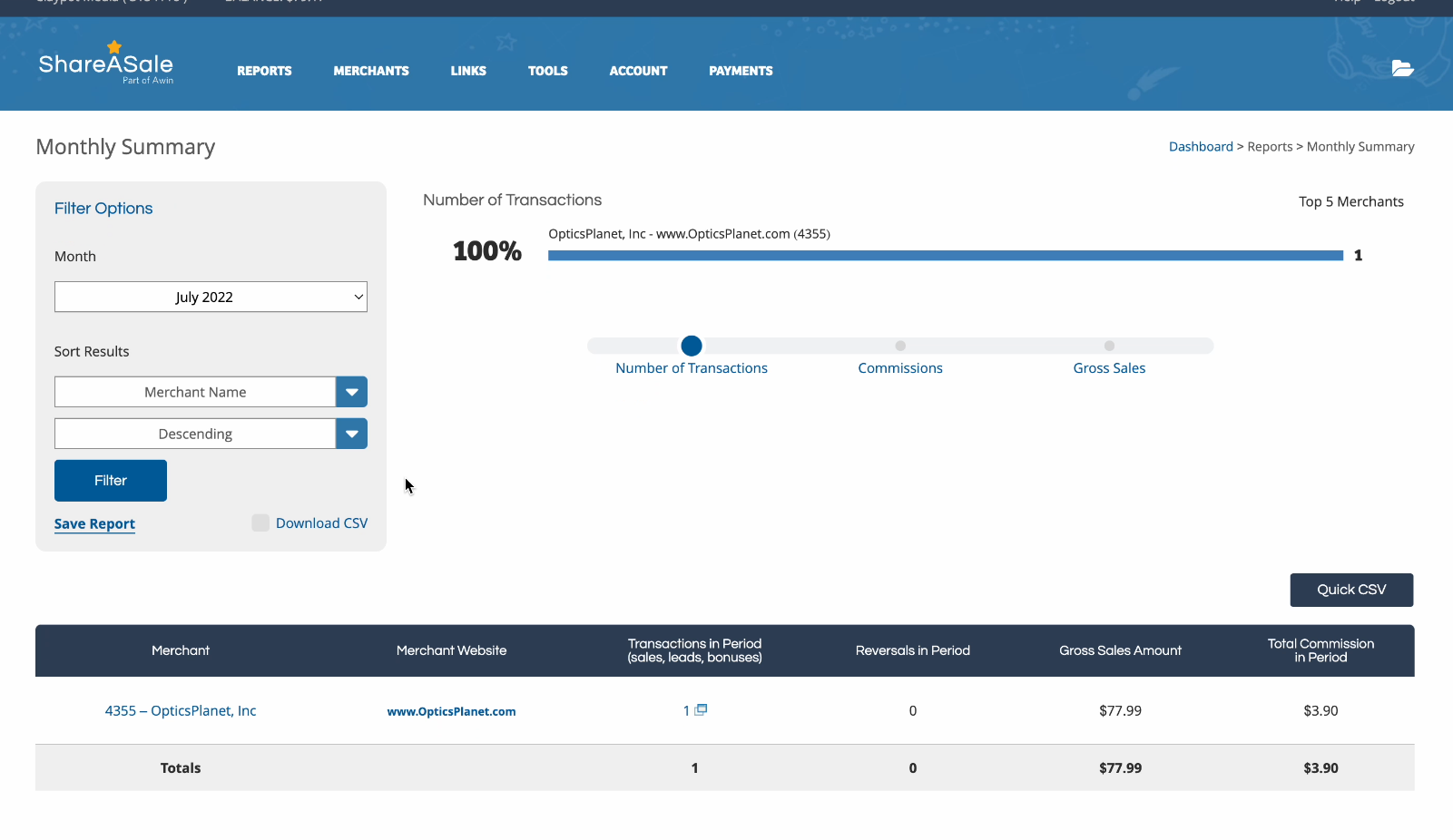The width and height of the screenshot is (1453, 840).
Task: Open transaction details popup icon for OpticsPlanet
Action: pyautogui.click(x=701, y=709)
